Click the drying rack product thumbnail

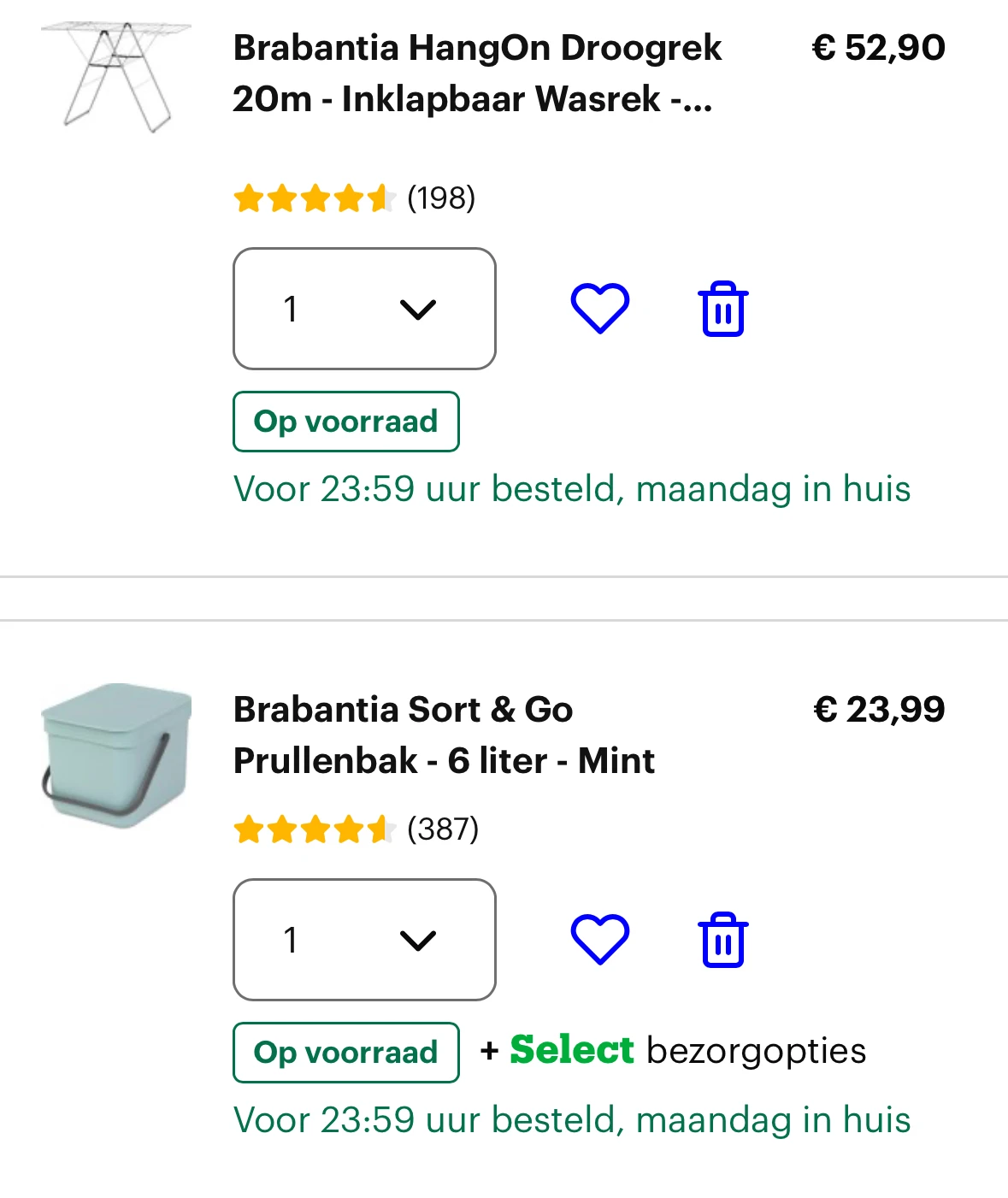pyautogui.click(x=116, y=77)
